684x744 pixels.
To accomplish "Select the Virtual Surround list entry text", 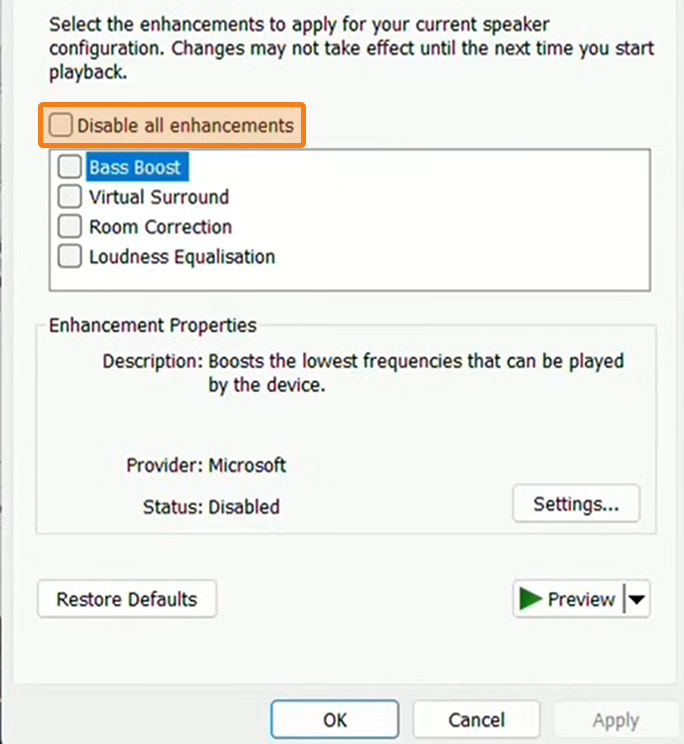I will (159, 197).
